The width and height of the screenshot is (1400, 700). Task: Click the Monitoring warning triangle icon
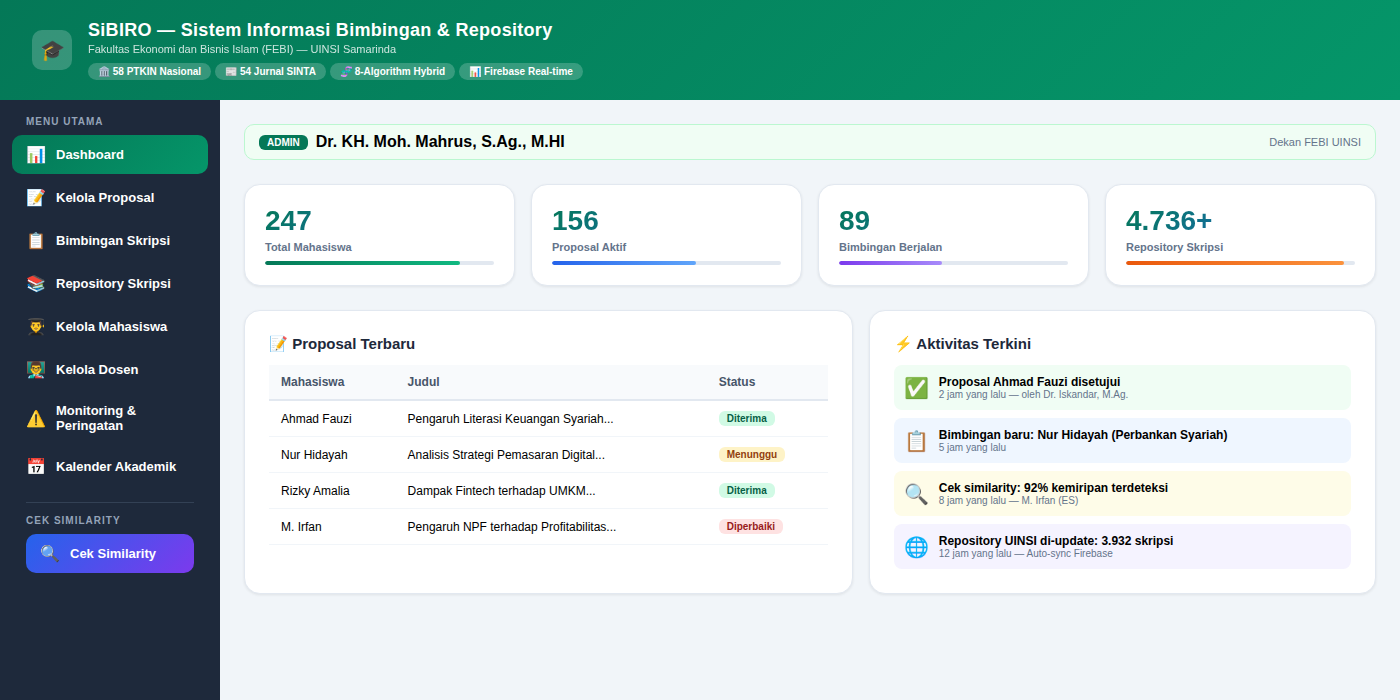pyautogui.click(x=36, y=419)
